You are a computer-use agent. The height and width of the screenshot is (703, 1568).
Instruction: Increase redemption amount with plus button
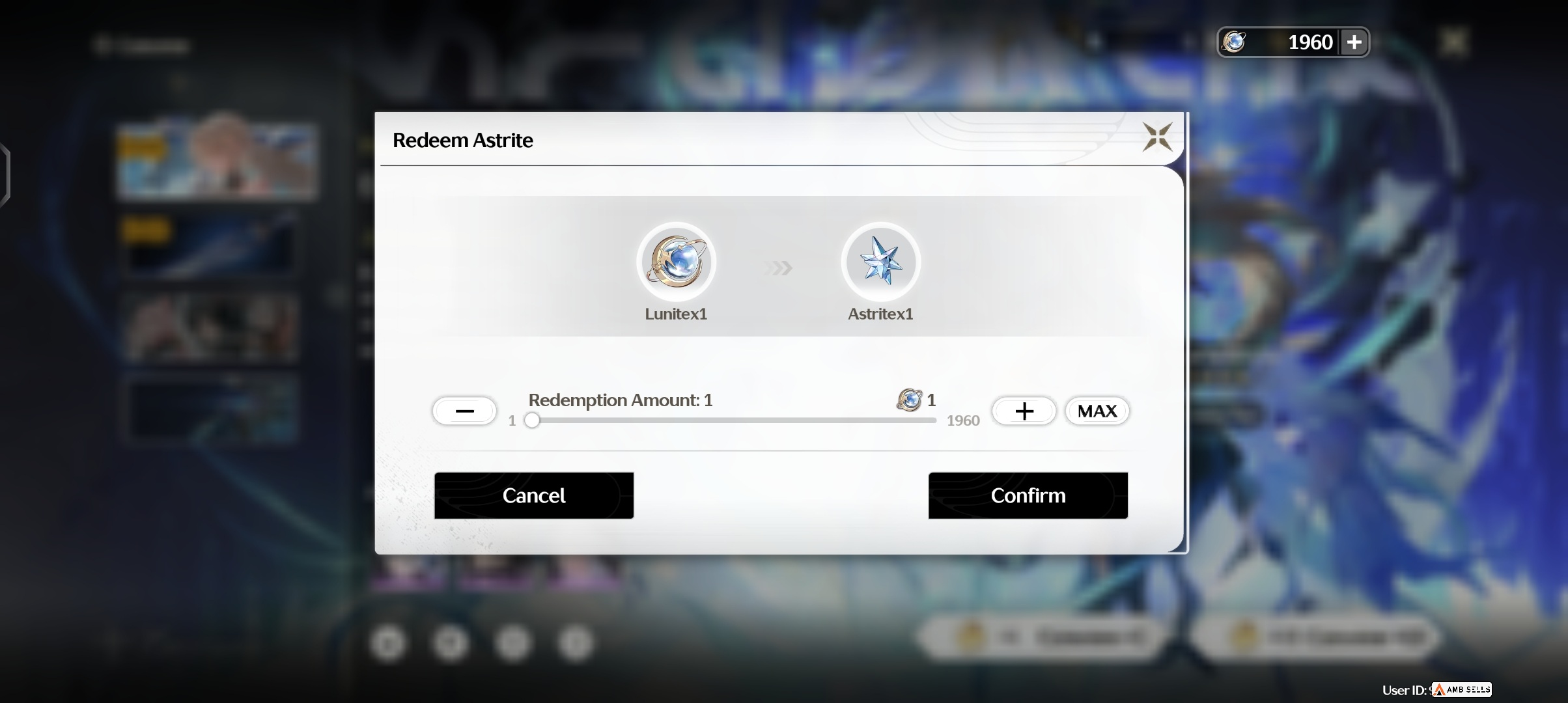[1024, 411]
